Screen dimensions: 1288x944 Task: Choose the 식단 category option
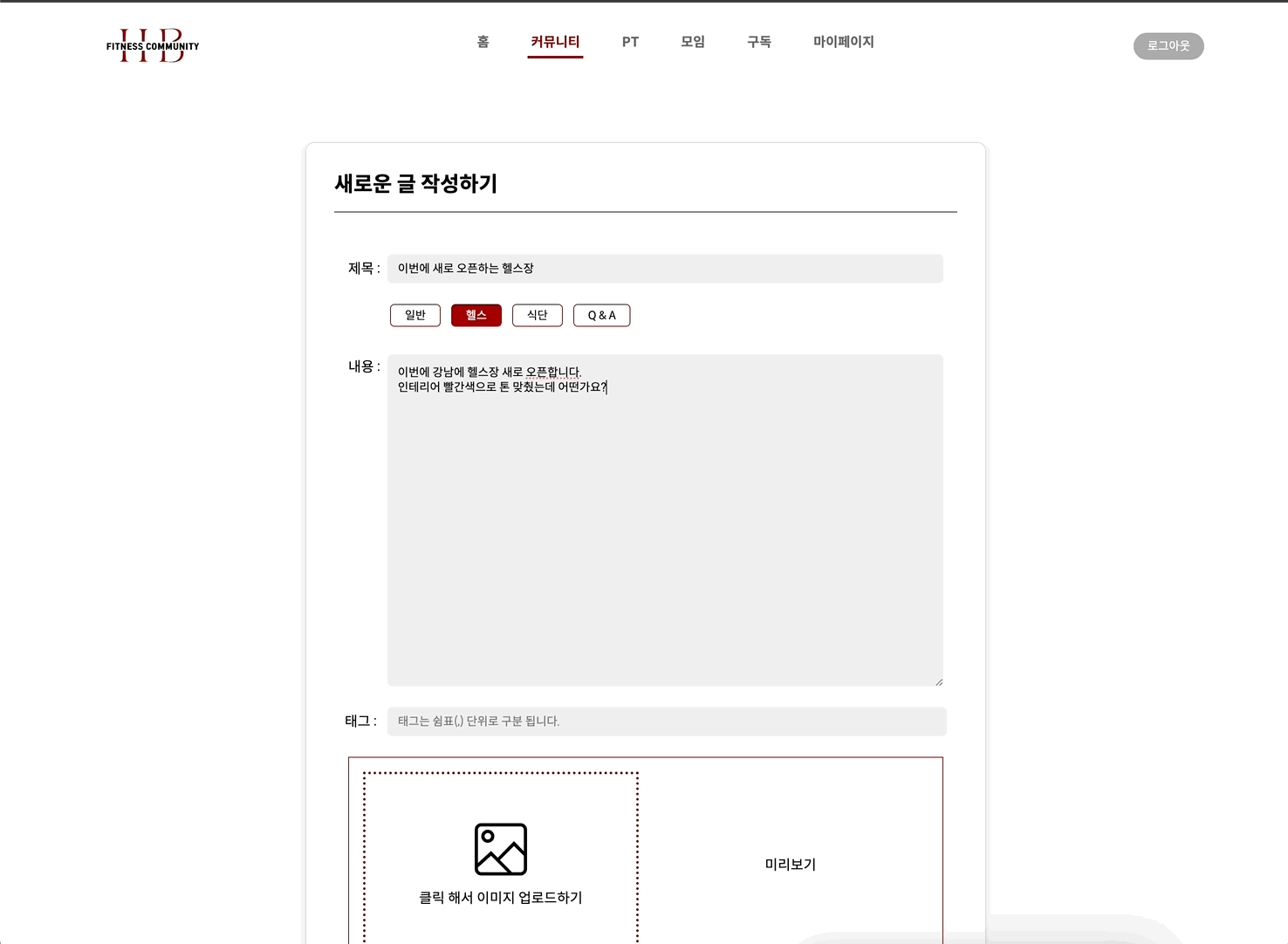click(537, 315)
